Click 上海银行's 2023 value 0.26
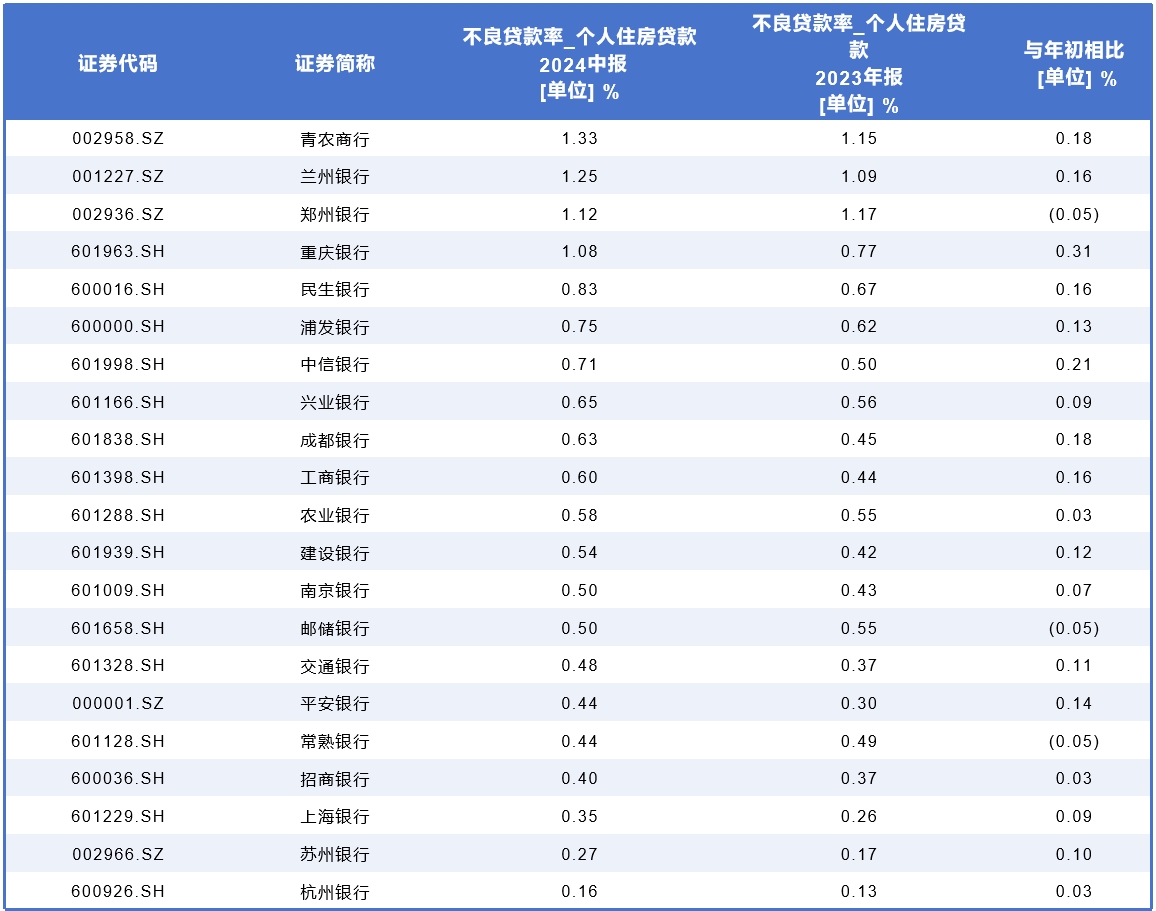Screen dimensions: 1156x911 pyautogui.click(x=859, y=817)
